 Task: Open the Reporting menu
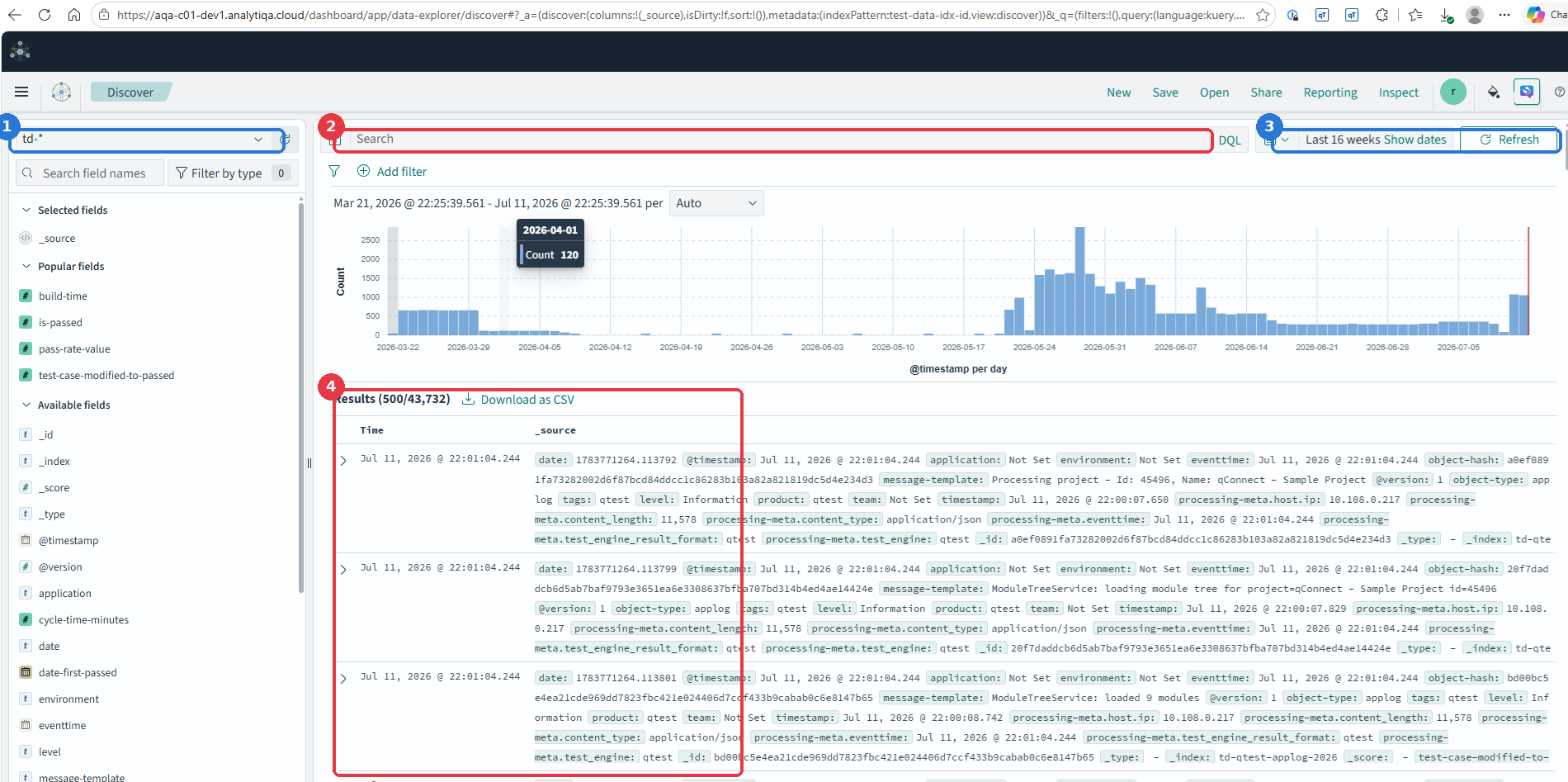click(x=1329, y=92)
